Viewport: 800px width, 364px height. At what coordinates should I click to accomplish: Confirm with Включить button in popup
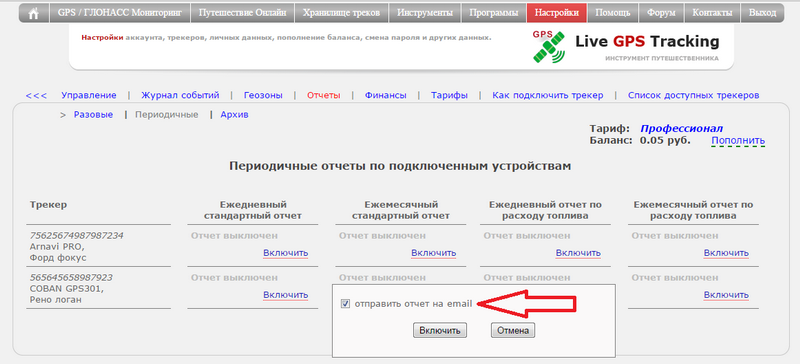tap(440, 331)
